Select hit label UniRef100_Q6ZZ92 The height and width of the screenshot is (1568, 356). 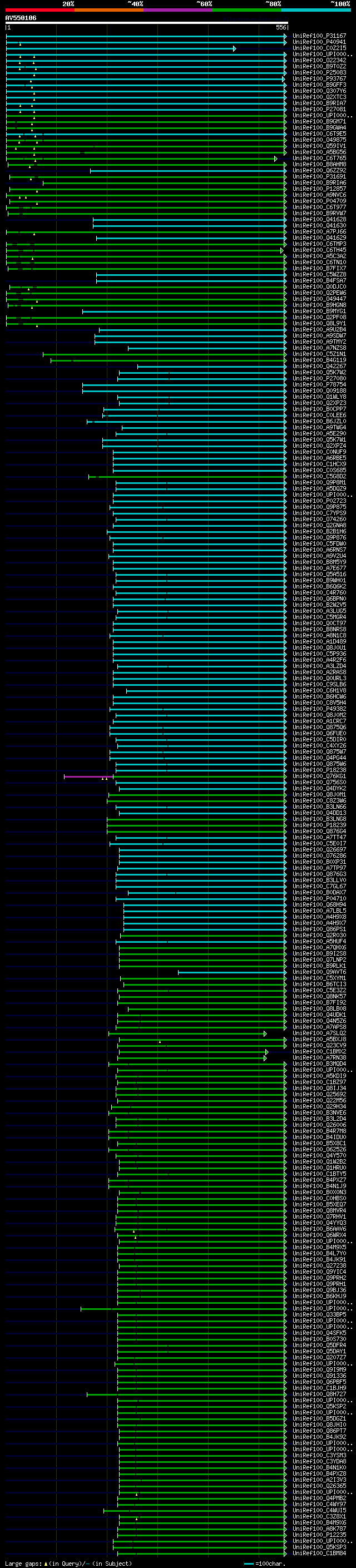point(319,170)
